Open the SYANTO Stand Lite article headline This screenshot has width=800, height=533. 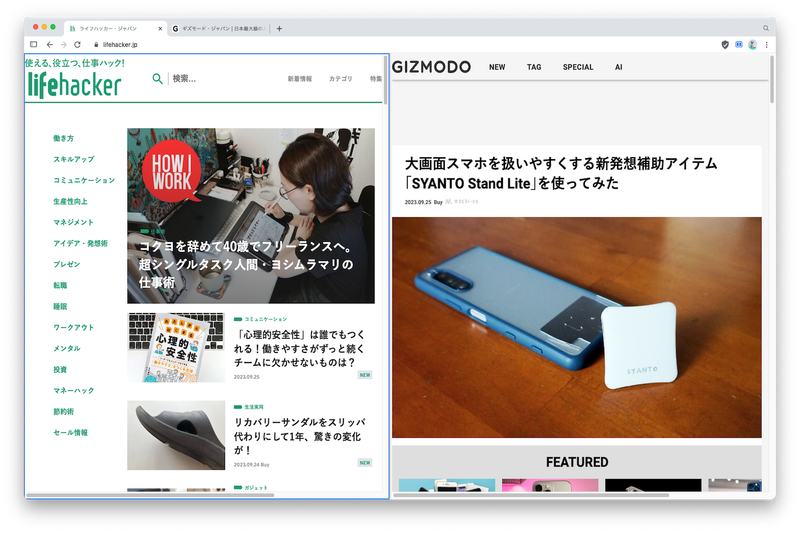tap(561, 173)
